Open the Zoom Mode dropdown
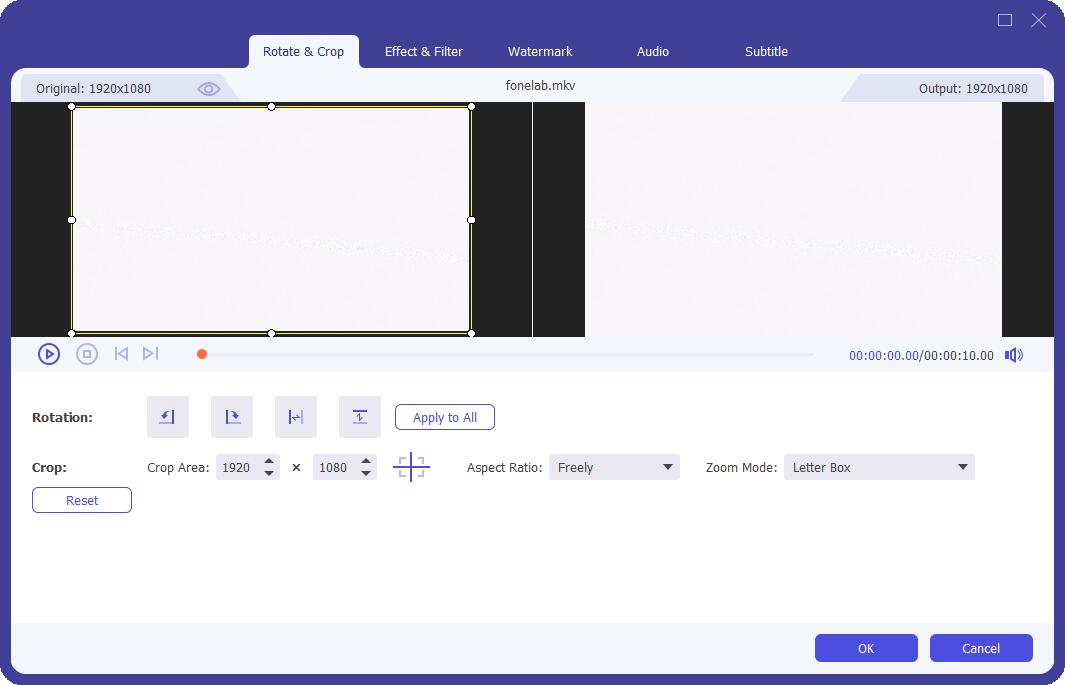 (x=879, y=467)
